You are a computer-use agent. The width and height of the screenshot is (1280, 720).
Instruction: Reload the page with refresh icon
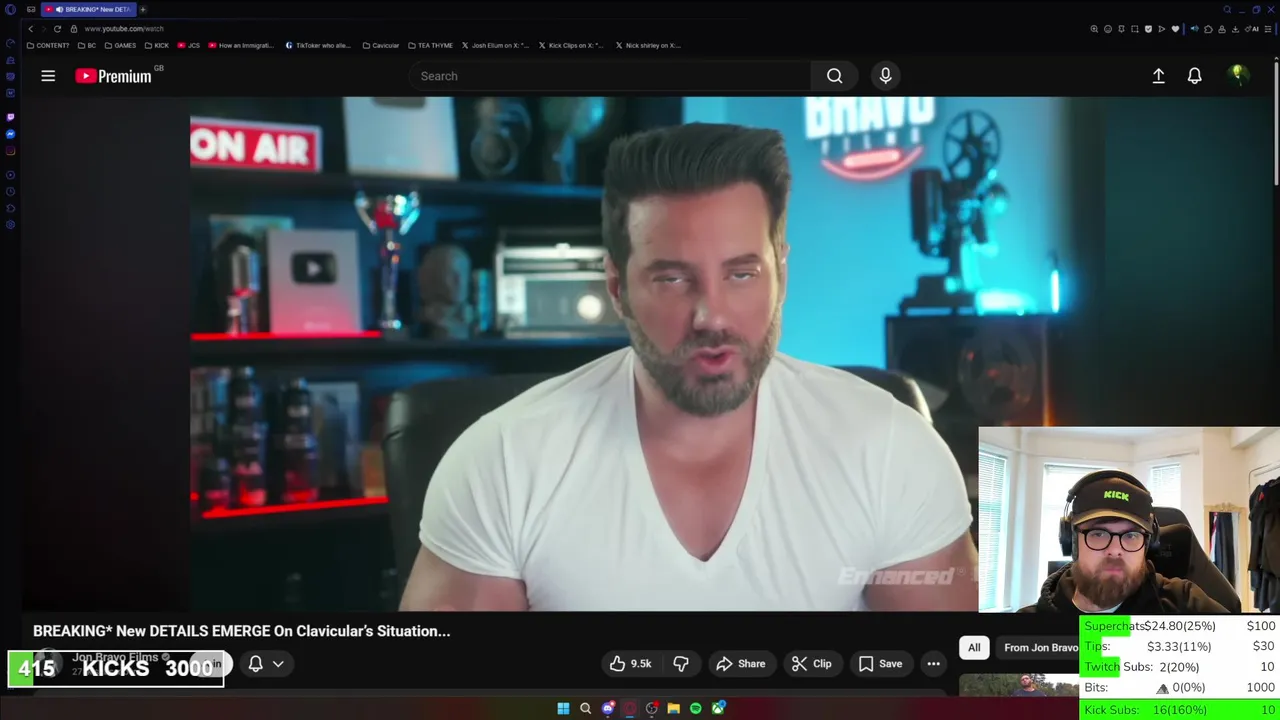pos(57,29)
